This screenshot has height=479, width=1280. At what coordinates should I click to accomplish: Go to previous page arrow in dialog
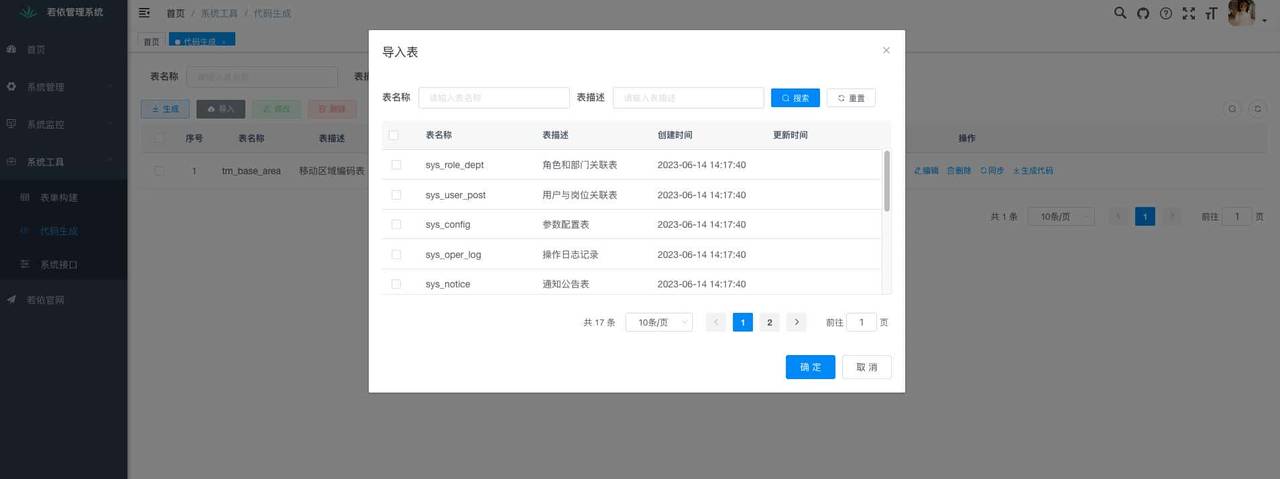(716, 322)
